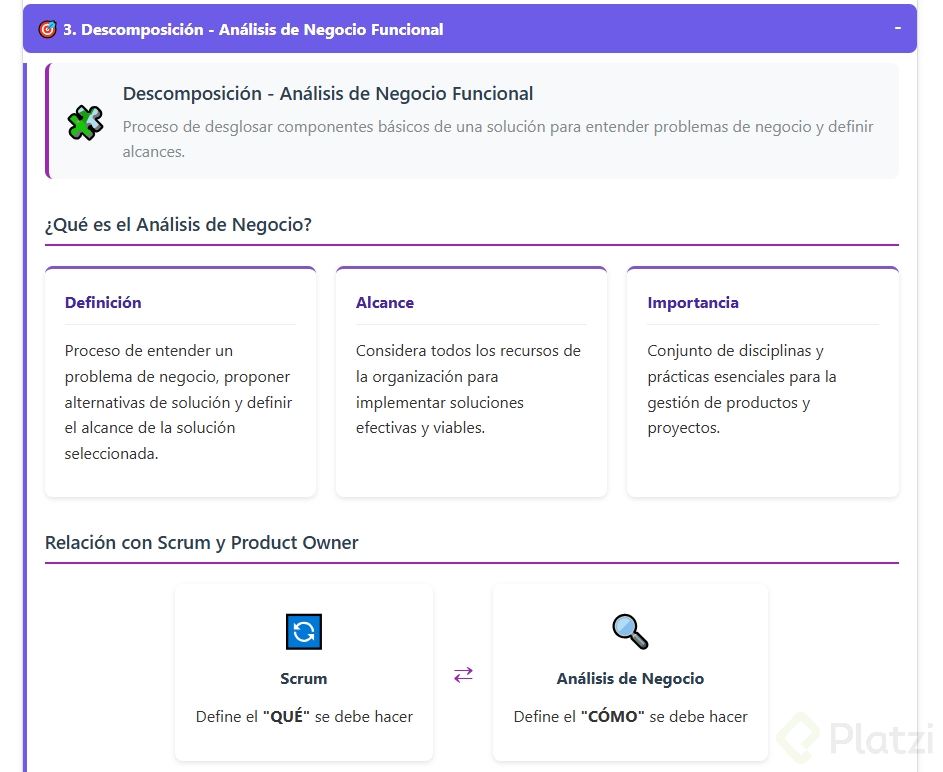
Task: Click the Platzi logo watermark
Action: tap(857, 740)
